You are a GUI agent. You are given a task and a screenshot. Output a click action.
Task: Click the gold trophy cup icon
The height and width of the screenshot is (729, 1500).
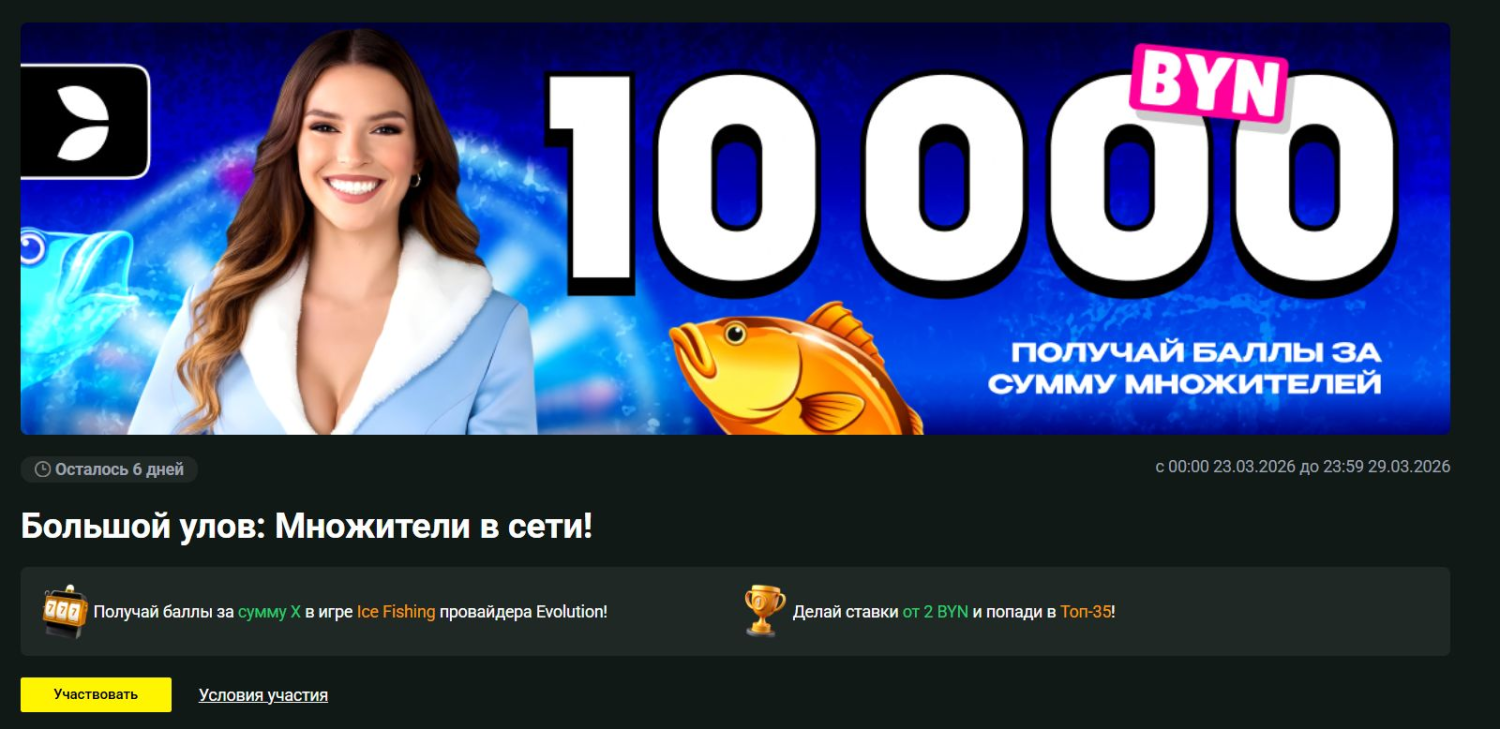(x=765, y=611)
